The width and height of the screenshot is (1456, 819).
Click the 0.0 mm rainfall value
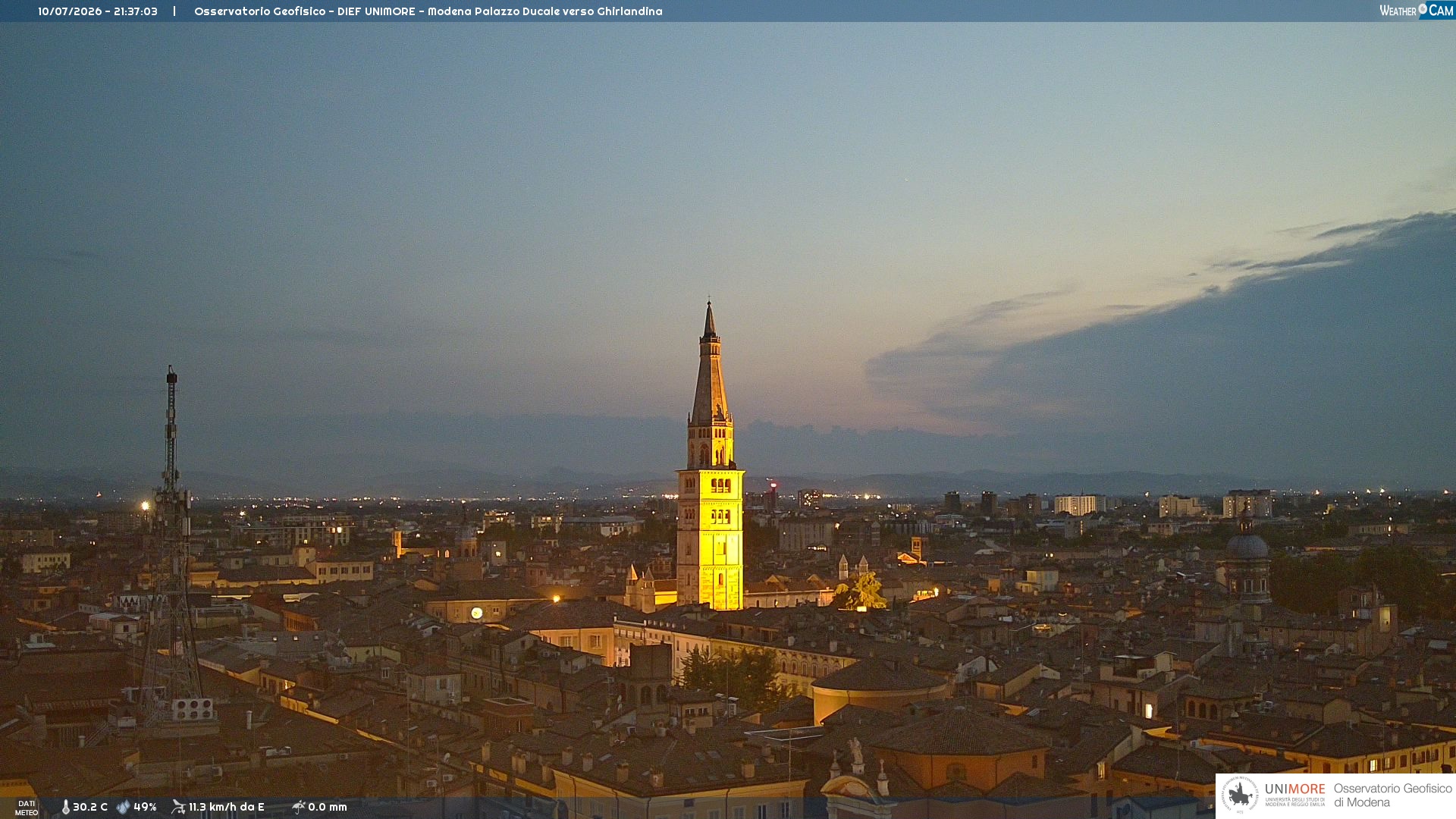(x=328, y=807)
